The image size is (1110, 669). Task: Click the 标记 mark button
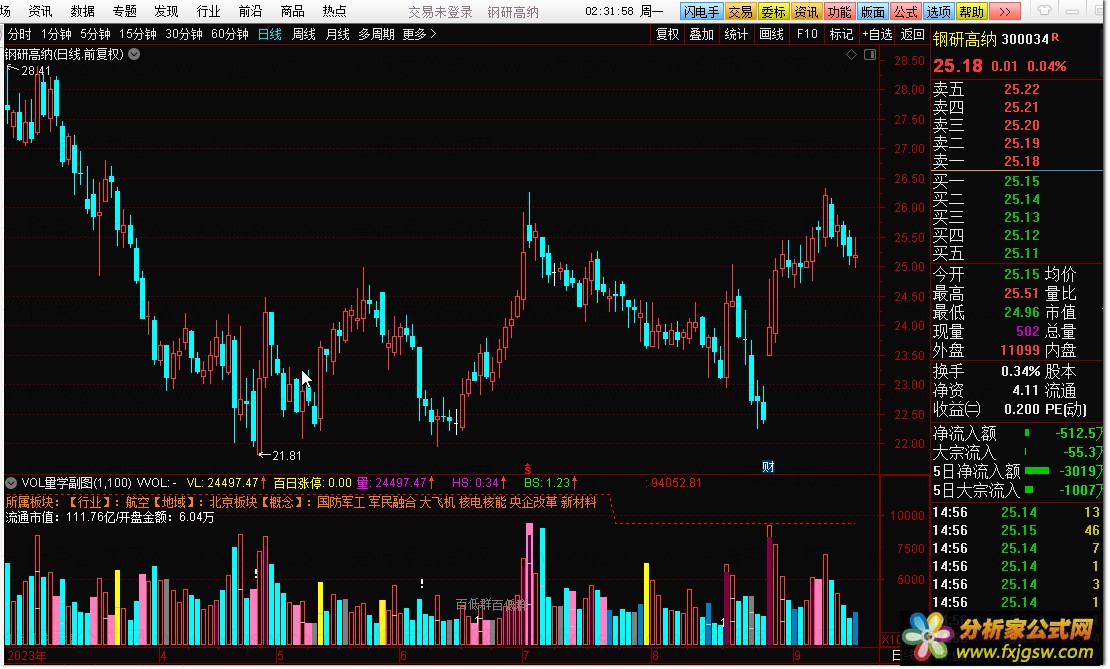[841, 34]
